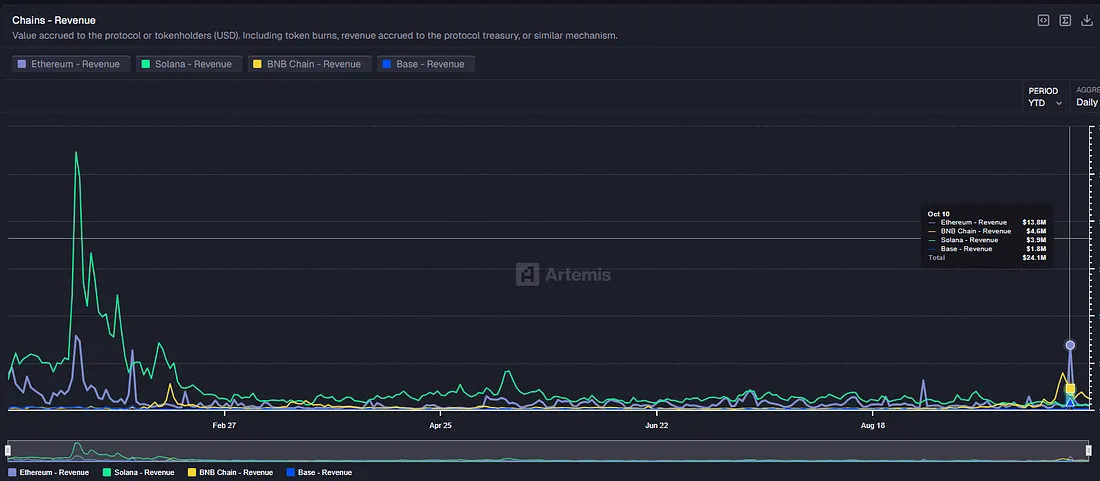Click the yellow BNB Chain marker on Oct 10

tap(1070, 388)
